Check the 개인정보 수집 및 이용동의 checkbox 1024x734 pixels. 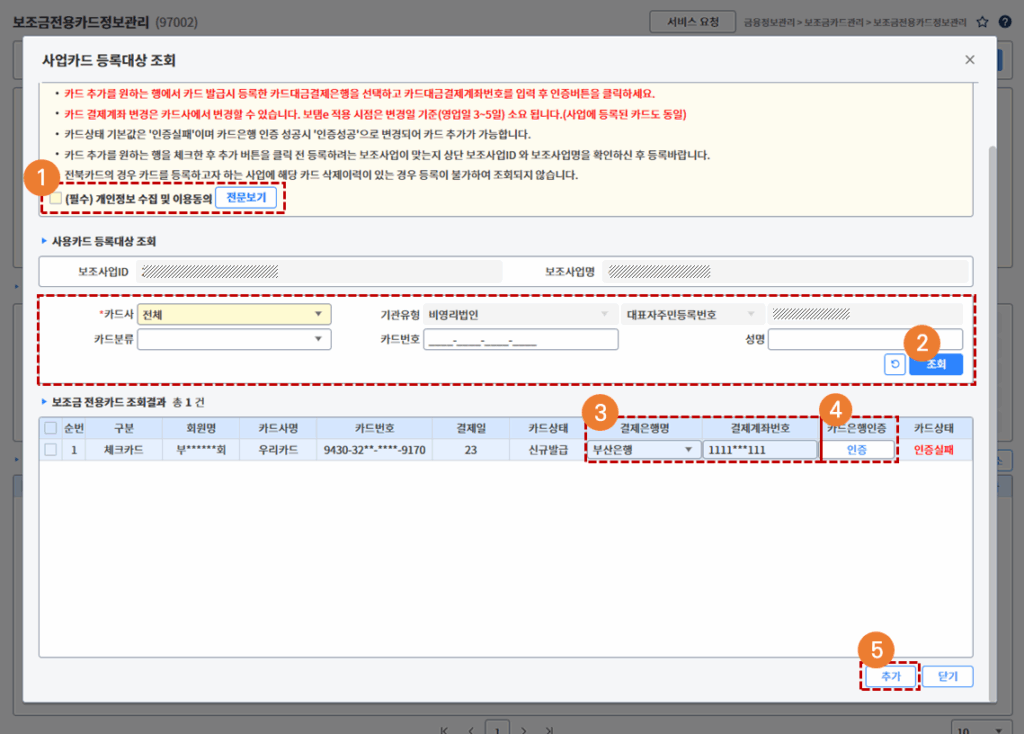point(56,198)
